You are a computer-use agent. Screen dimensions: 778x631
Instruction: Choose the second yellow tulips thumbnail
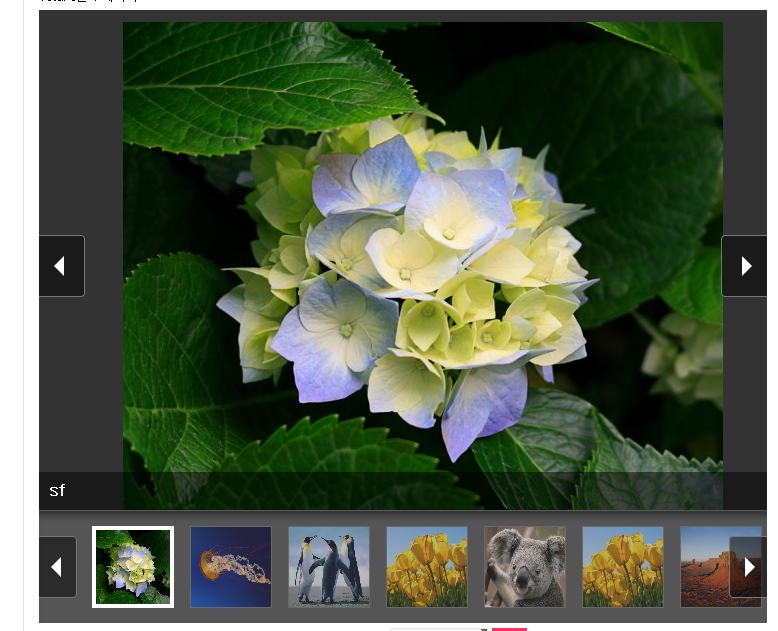pyautogui.click(x=623, y=567)
